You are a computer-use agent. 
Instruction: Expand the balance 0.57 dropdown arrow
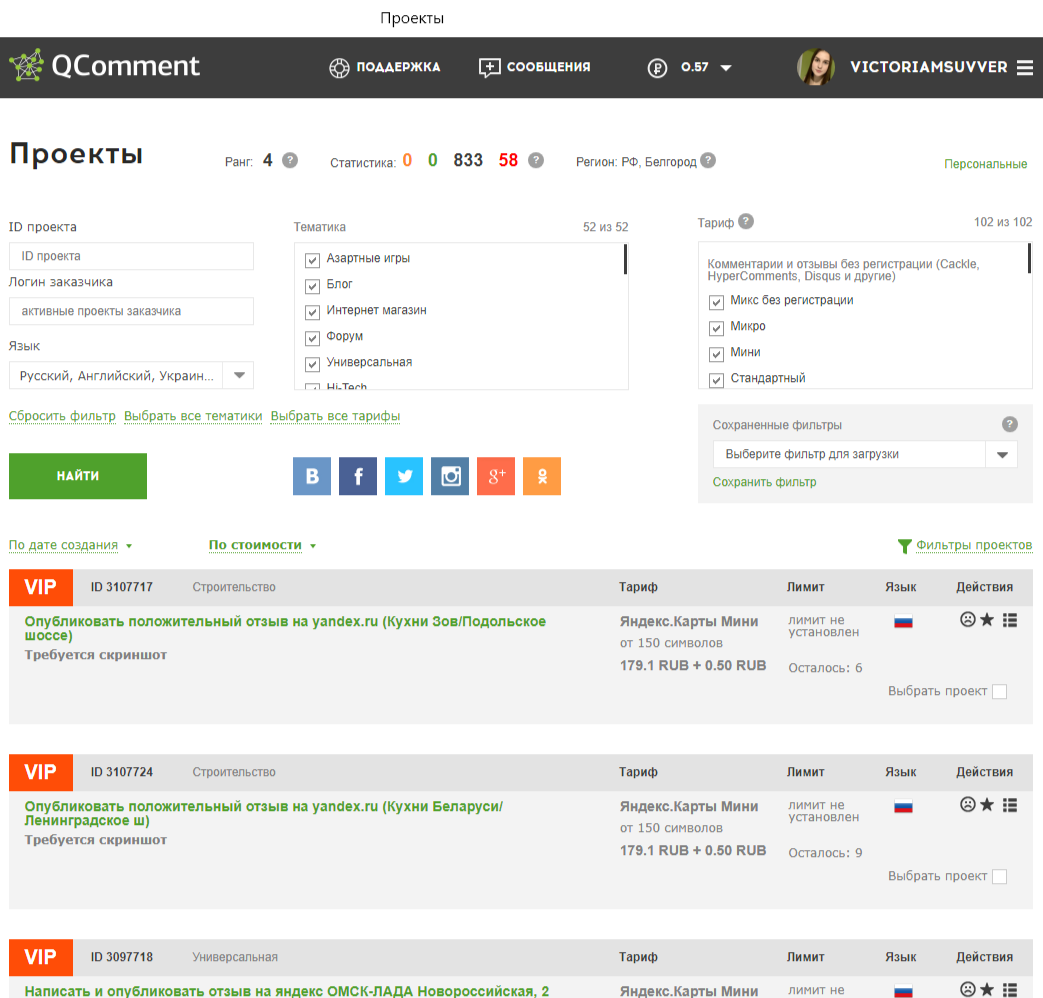(x=726, y=68)
